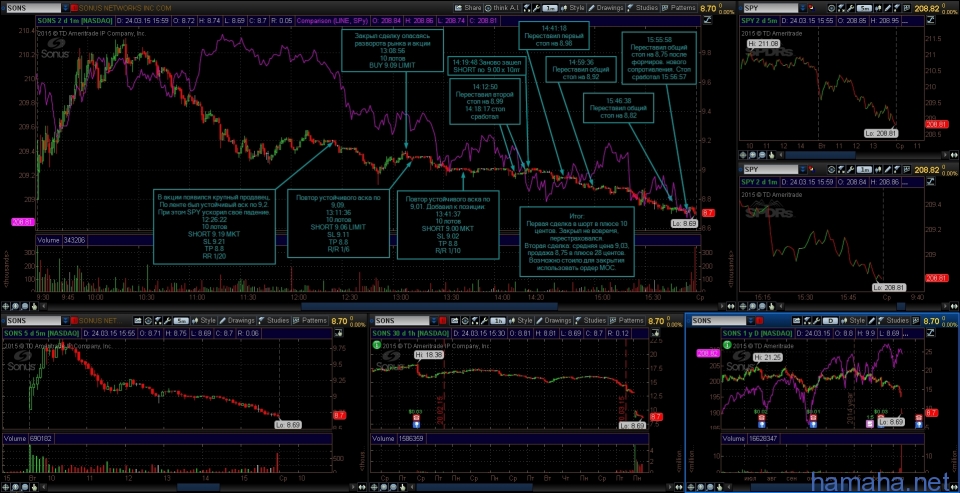Open Patterns menu on main SONS chart
This screenshot has width=960, height=493.
tap(678, 8)
